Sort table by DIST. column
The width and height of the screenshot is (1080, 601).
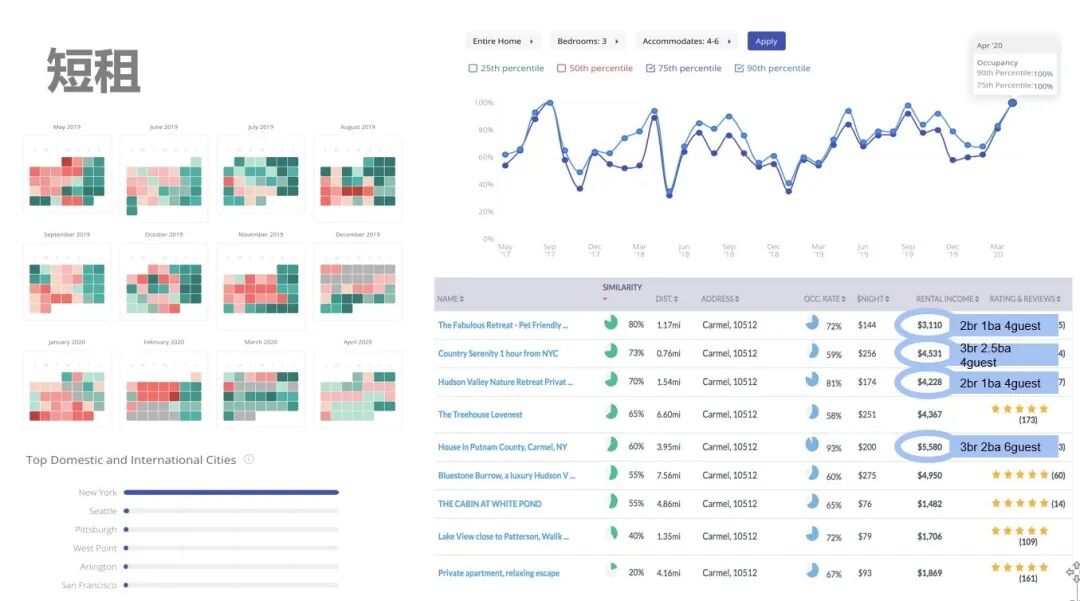tap(667, 299)
